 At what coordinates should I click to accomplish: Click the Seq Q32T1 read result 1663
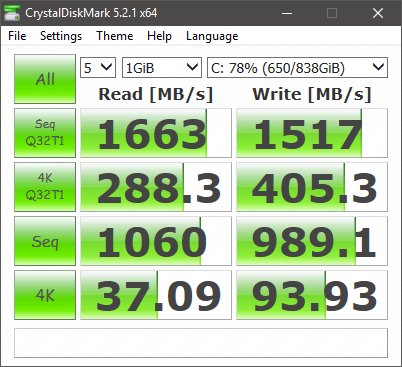(156, 133)
